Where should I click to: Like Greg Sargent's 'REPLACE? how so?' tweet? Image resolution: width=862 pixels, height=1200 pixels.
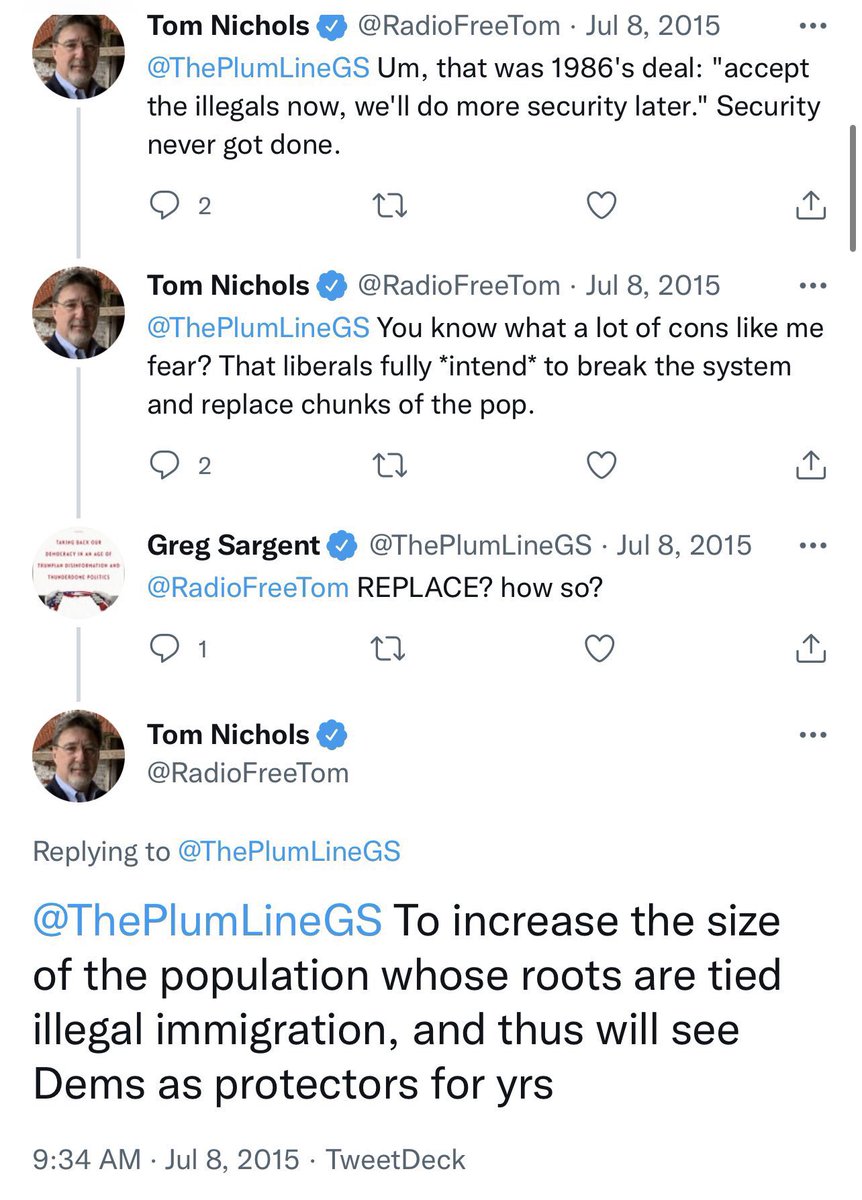tap(600, 650)
